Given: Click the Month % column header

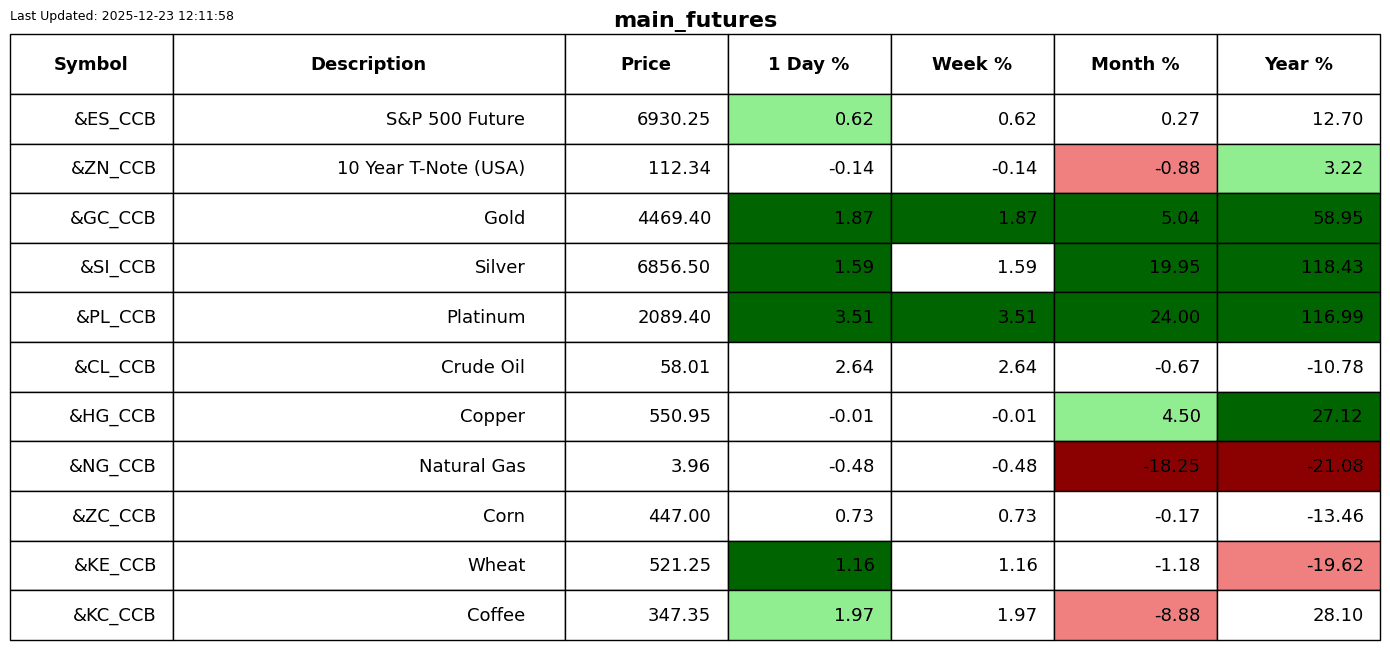Looking at the screenshot, I should coord(1135,64).
